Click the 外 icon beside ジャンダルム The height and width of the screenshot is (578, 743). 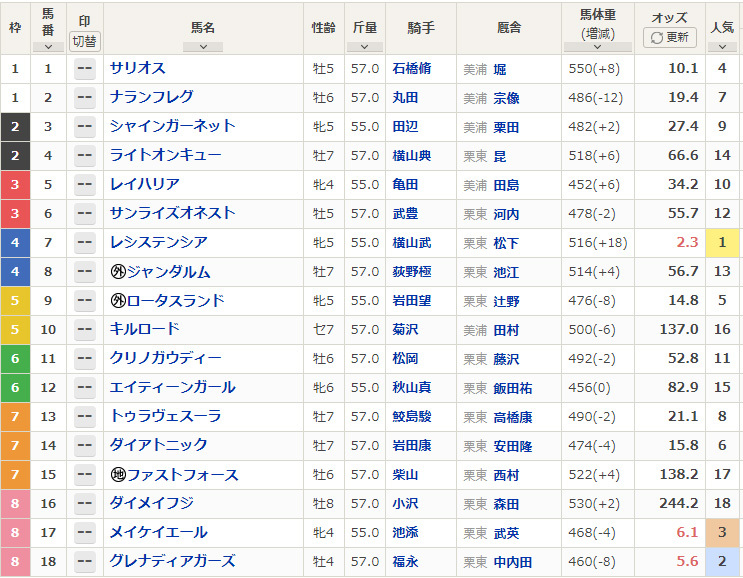[117, 272]
